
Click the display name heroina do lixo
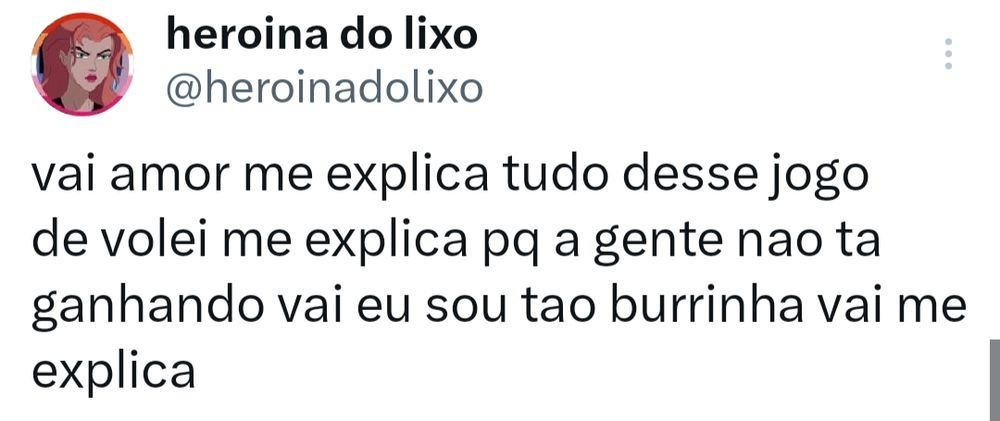point(321,35)
